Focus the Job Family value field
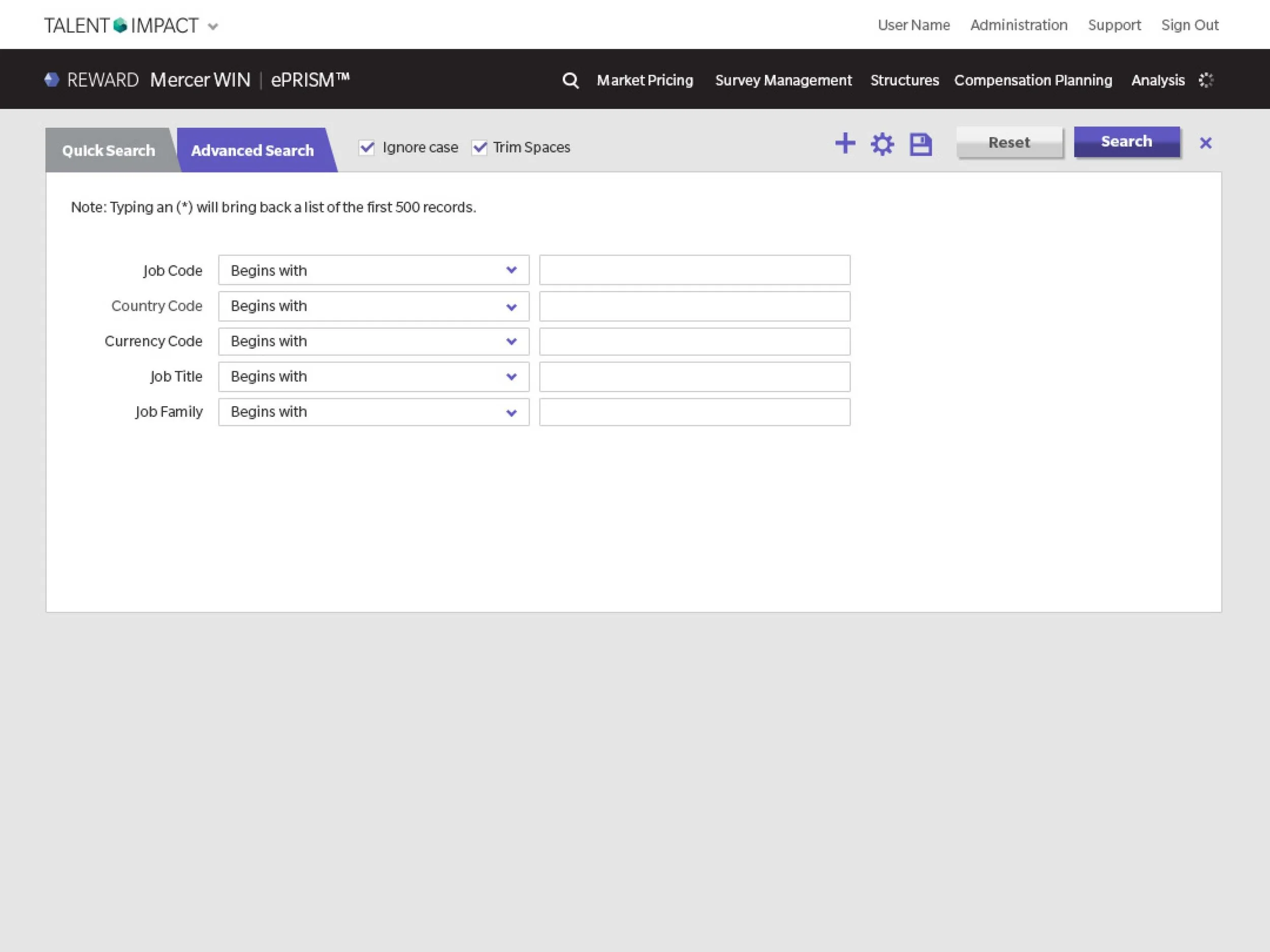This screenshot has height=952, width=1270. click(695, 412)
